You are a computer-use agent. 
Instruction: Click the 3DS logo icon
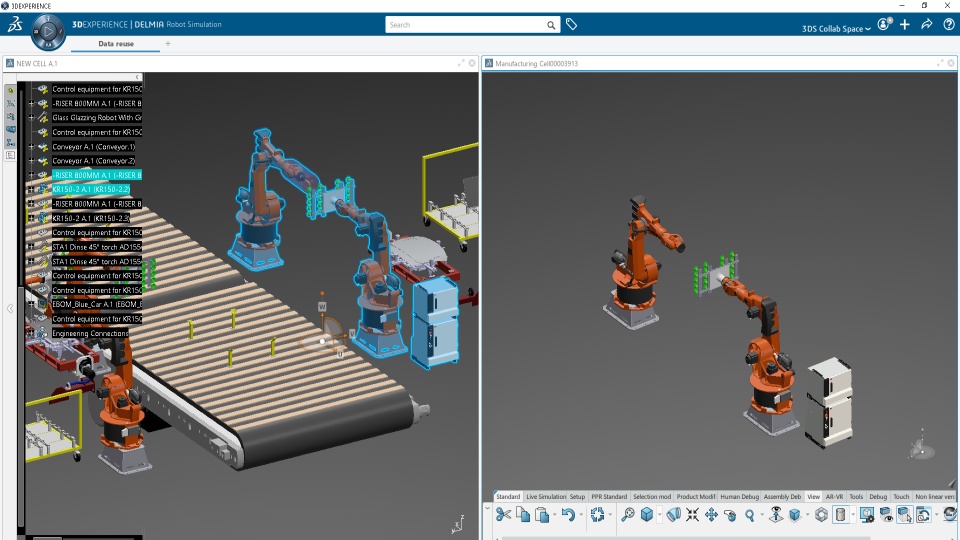pyautogui.click(x=15, y=24)
